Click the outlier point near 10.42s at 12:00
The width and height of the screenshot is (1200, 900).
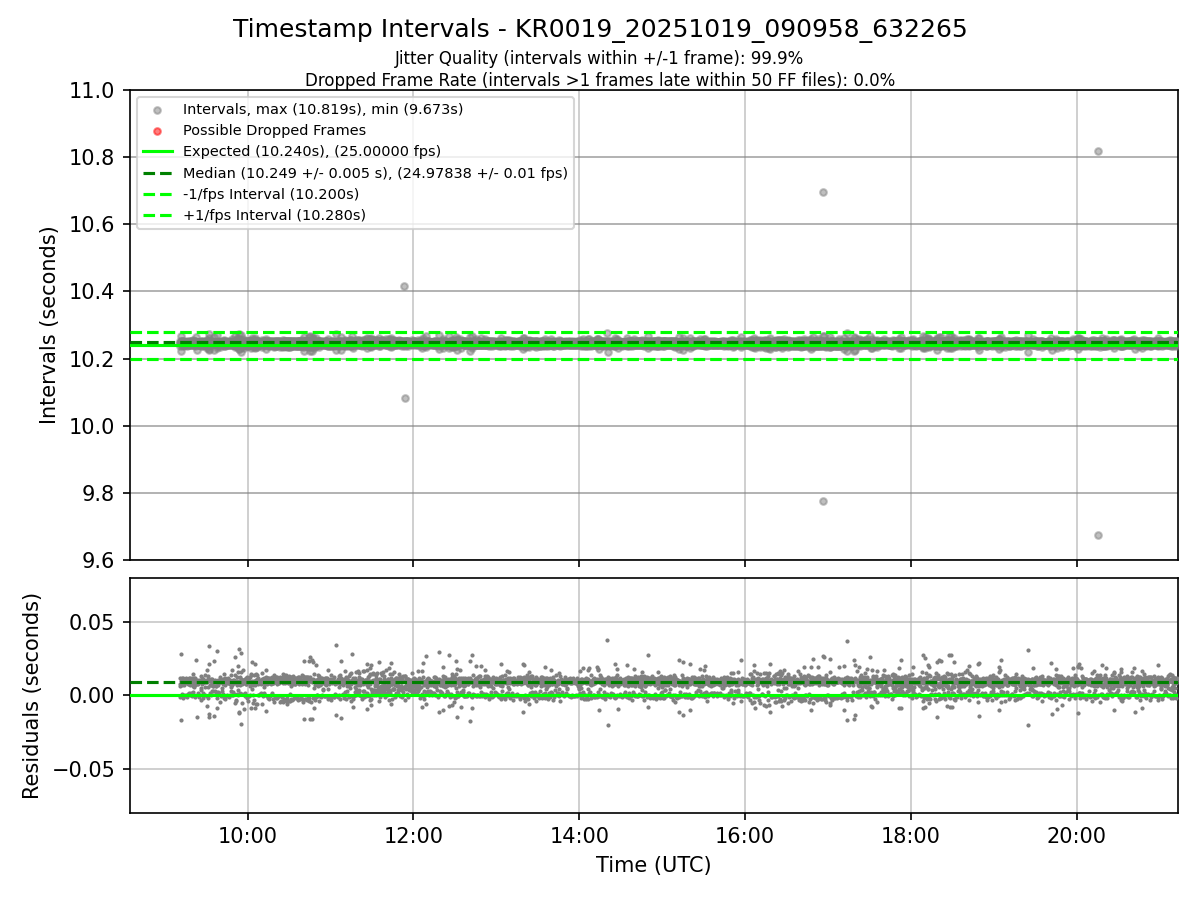point(404,286)
